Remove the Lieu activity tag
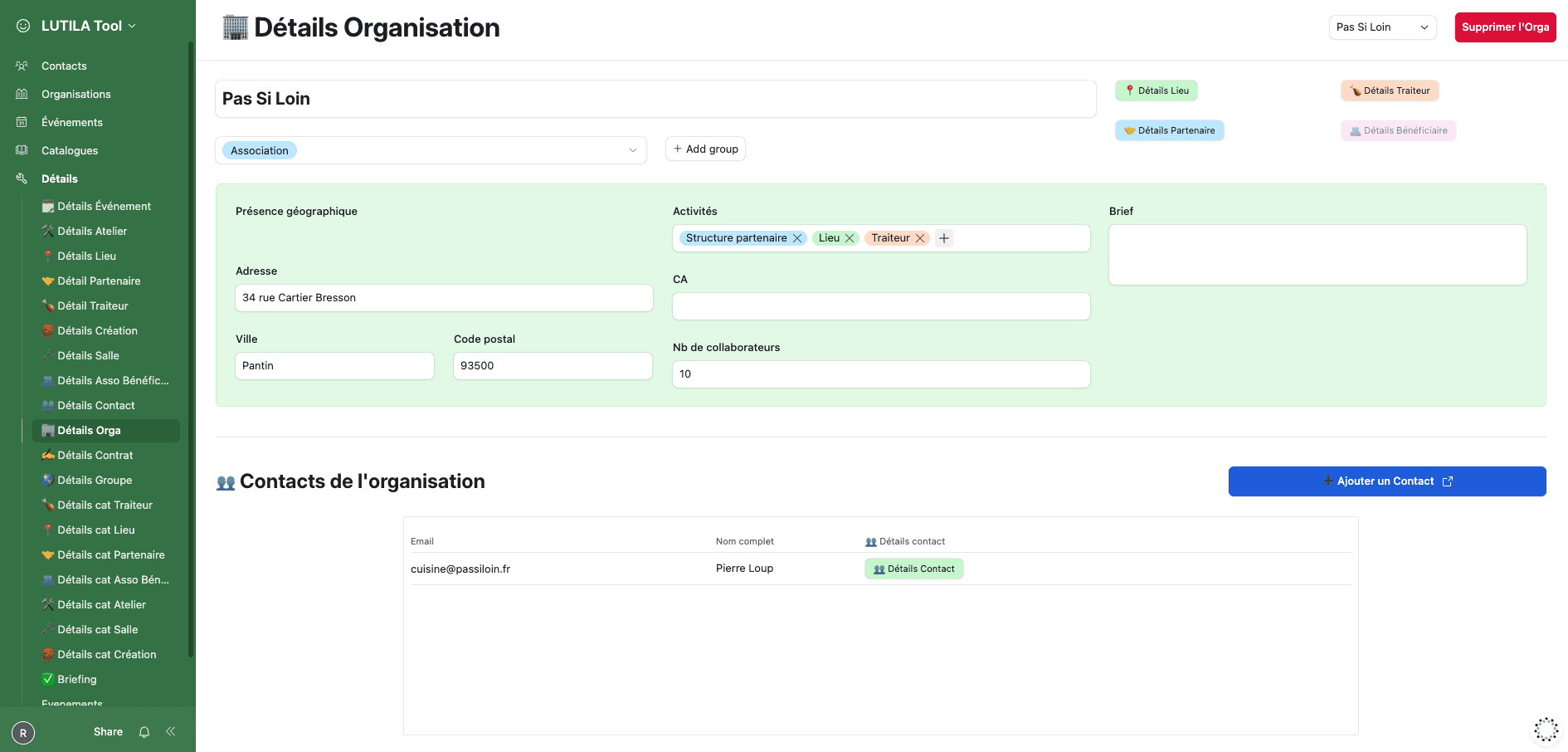The width and height of the screenshot is (1568, 752). coord(850,238)
